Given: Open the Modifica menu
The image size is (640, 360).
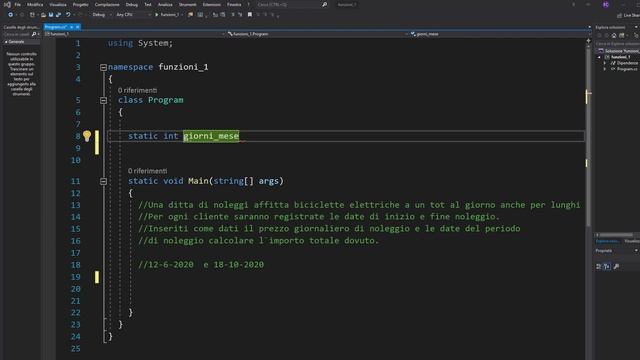Looking at the screenshot, I should 35,4.
